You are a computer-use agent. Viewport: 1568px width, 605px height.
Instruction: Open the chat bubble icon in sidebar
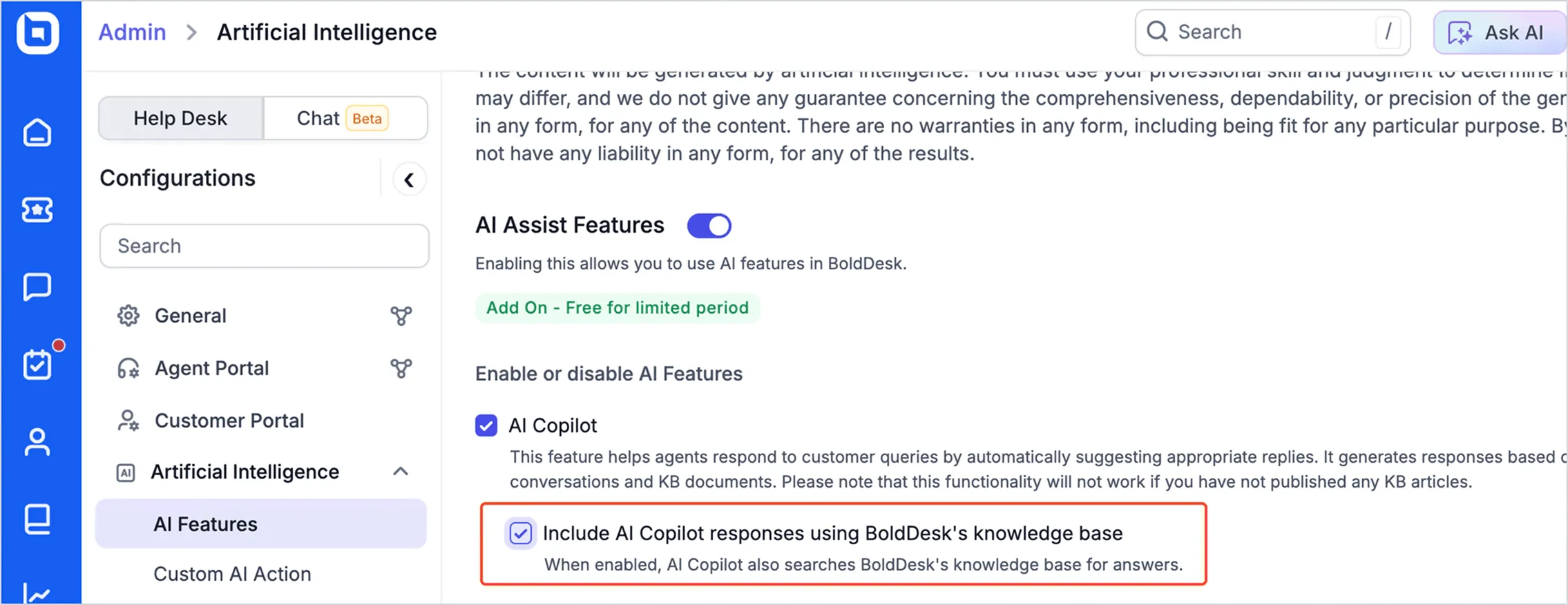tap(37, 287)
